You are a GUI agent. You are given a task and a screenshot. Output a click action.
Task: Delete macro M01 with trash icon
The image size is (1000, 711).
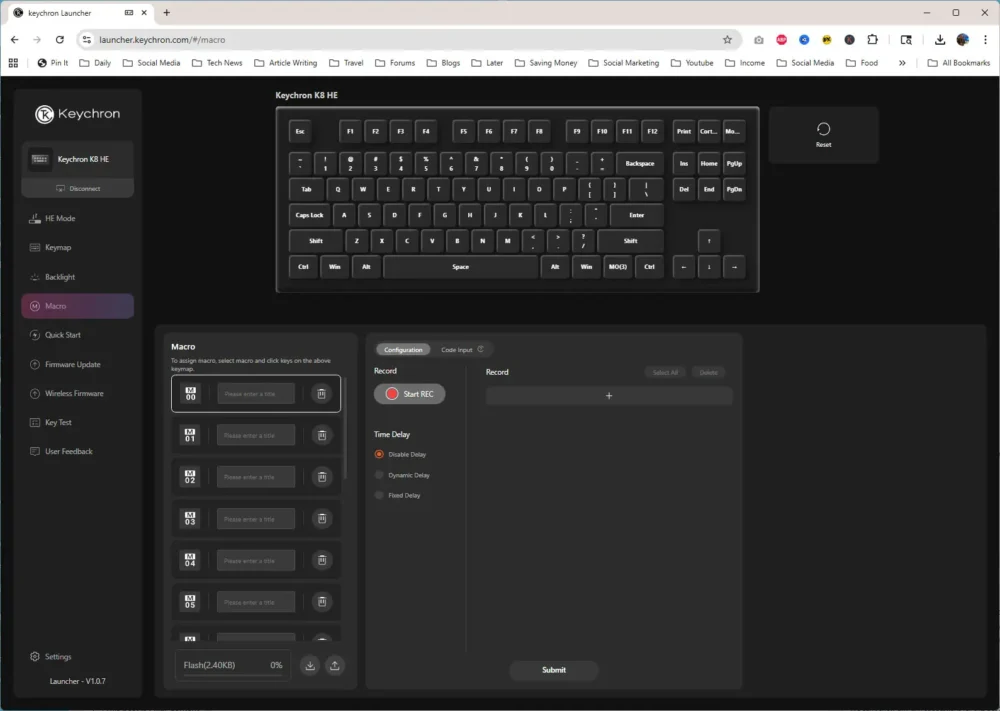321,436
